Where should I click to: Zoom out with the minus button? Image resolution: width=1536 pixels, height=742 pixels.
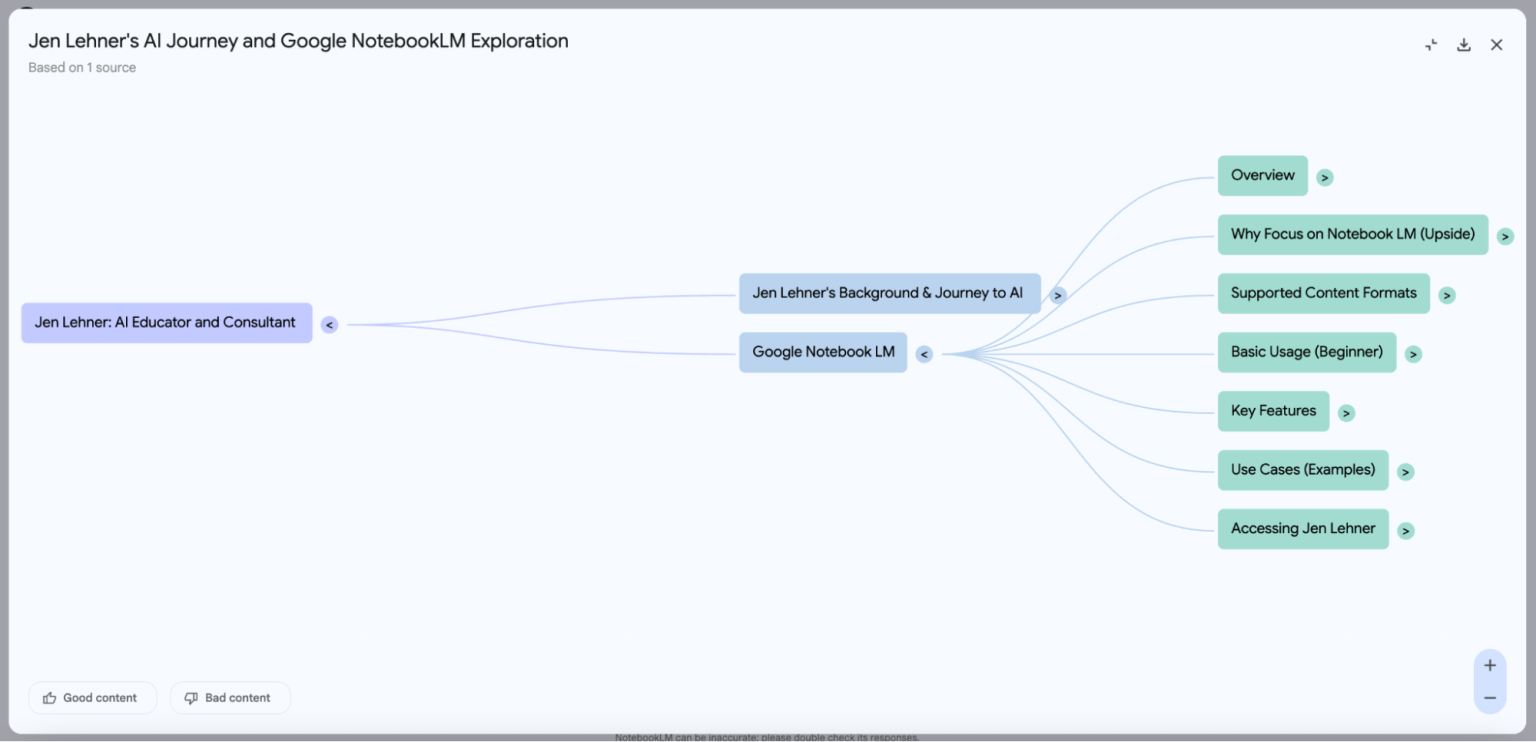tap(1490, 698)
